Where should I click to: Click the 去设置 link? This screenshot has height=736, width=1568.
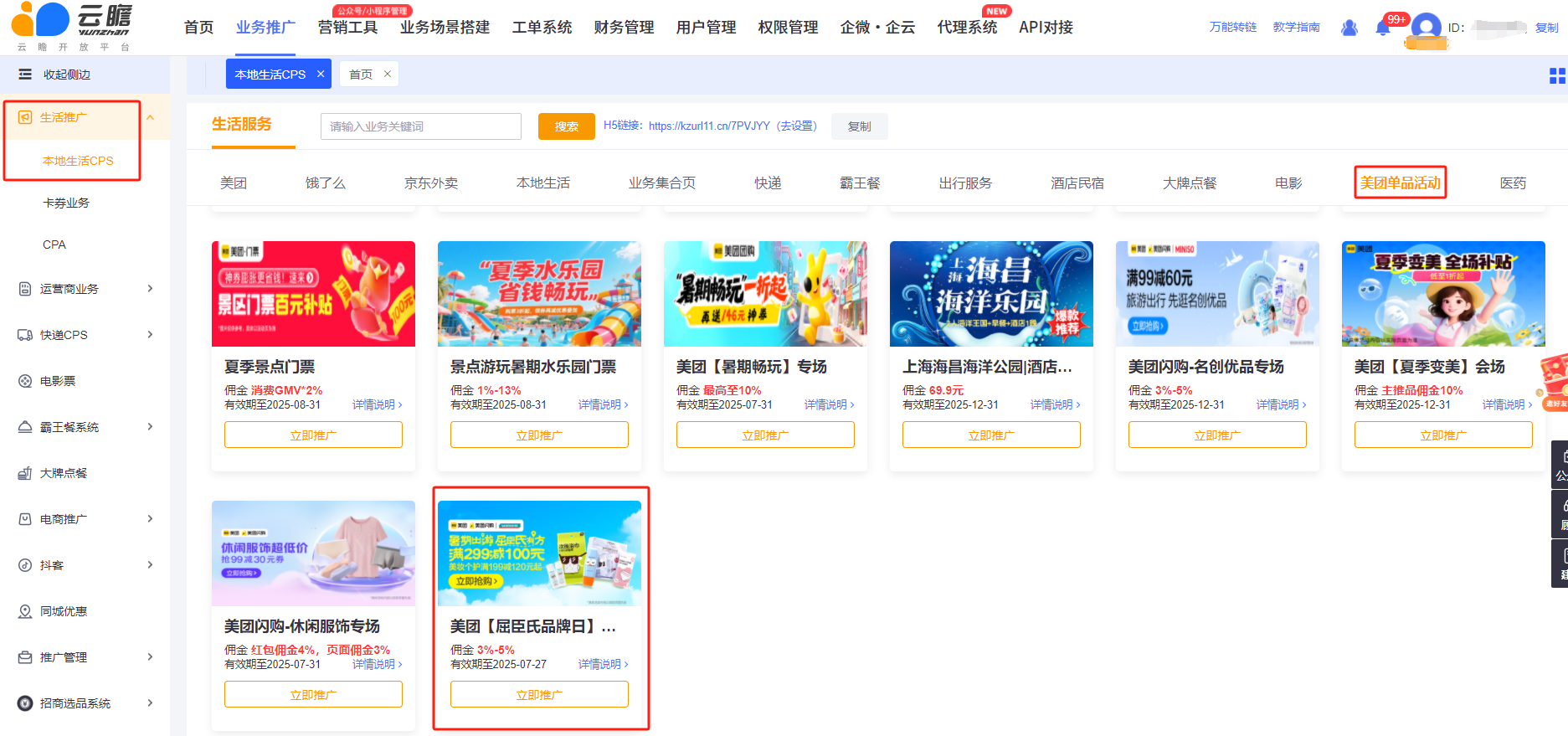click(796, 126)
